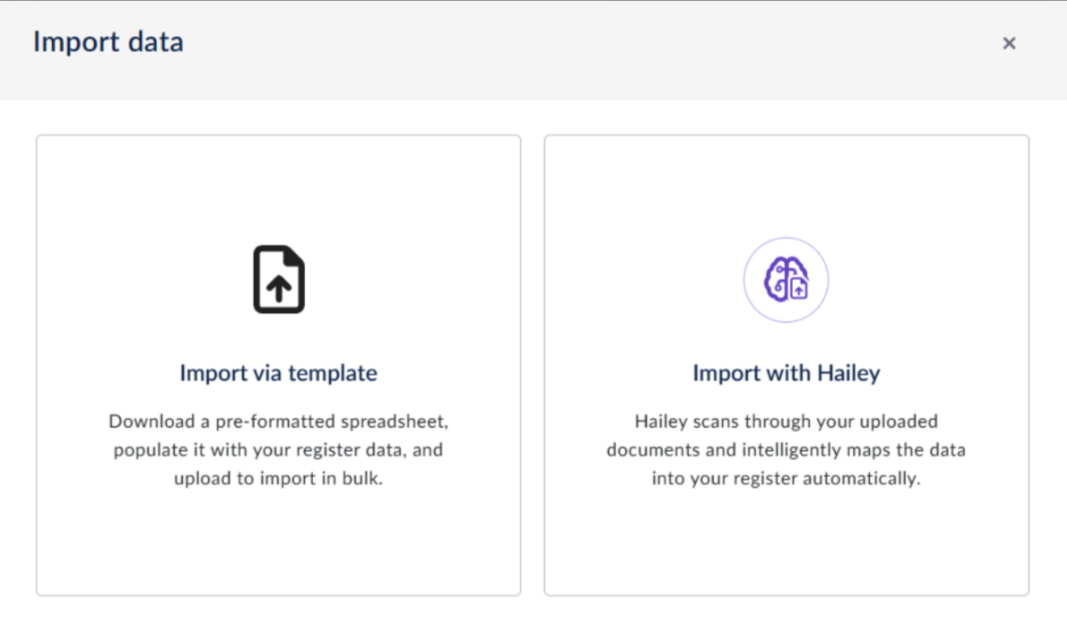Close the Import data dialog
The image size is (1067, 632).
pos(1009,43)
